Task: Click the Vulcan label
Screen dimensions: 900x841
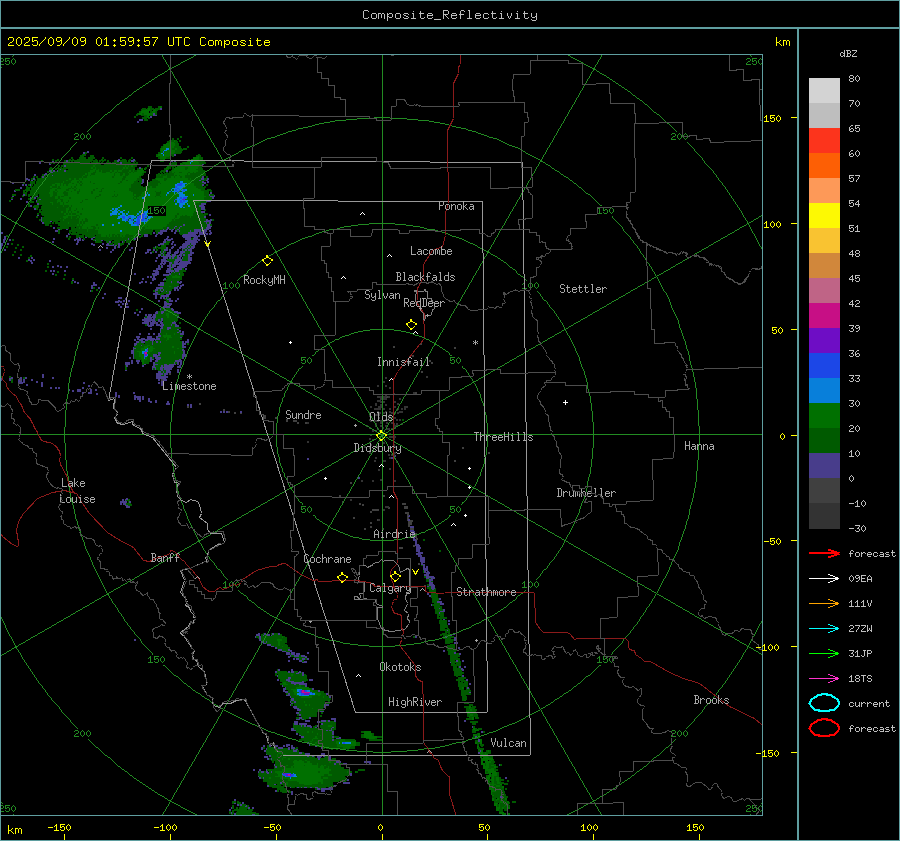Action: (x=508, y=743)
